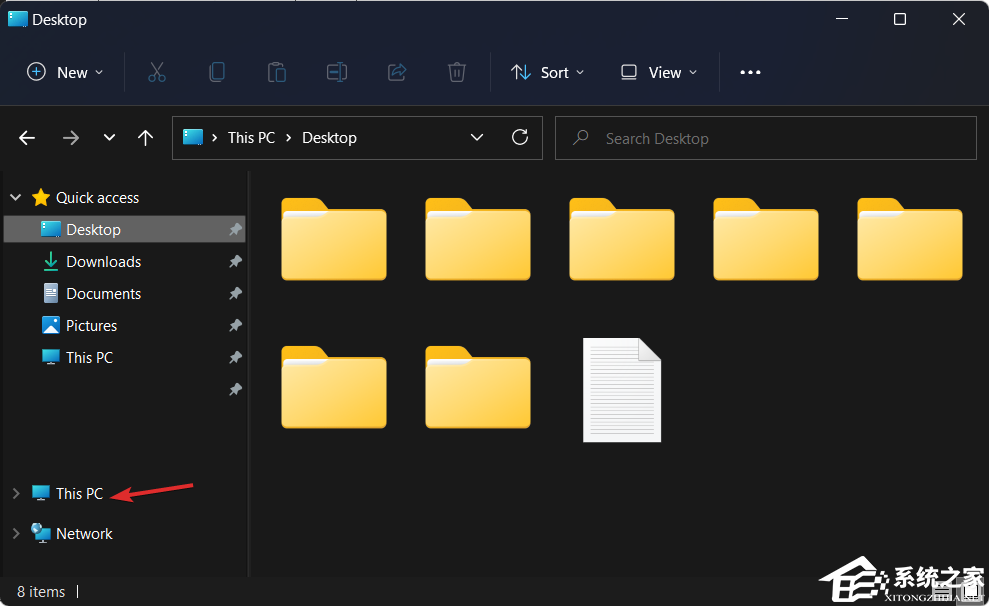Click the Rename icon in toolbar
Screen dimensions: 989x606
click(x=337, y=72)
